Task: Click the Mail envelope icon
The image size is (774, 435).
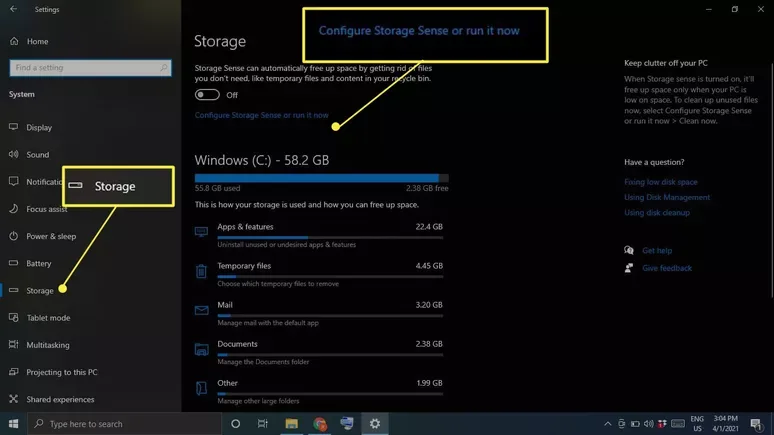Action: (201, 310)
